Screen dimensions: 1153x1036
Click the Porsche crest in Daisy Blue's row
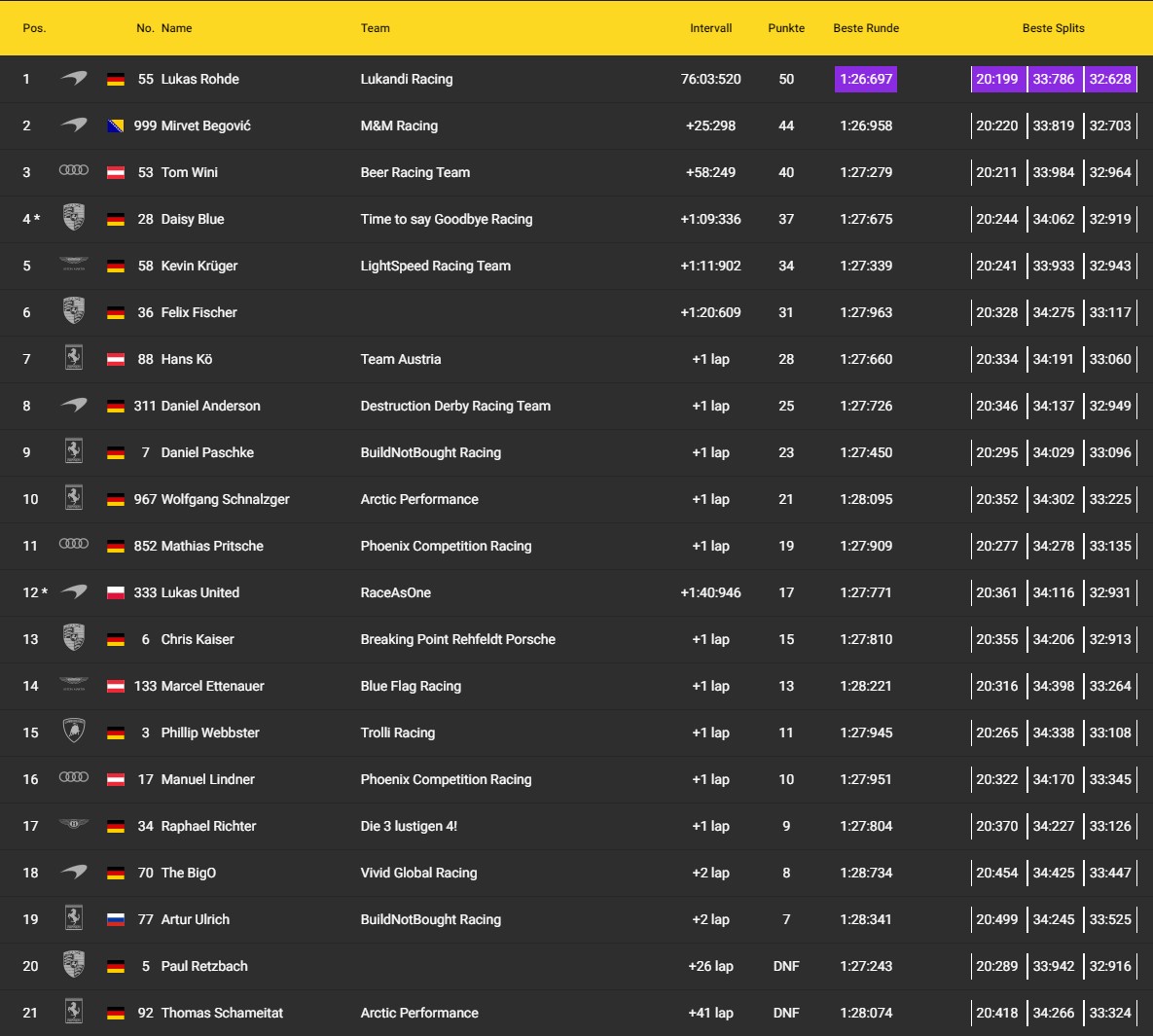(74, 218)
